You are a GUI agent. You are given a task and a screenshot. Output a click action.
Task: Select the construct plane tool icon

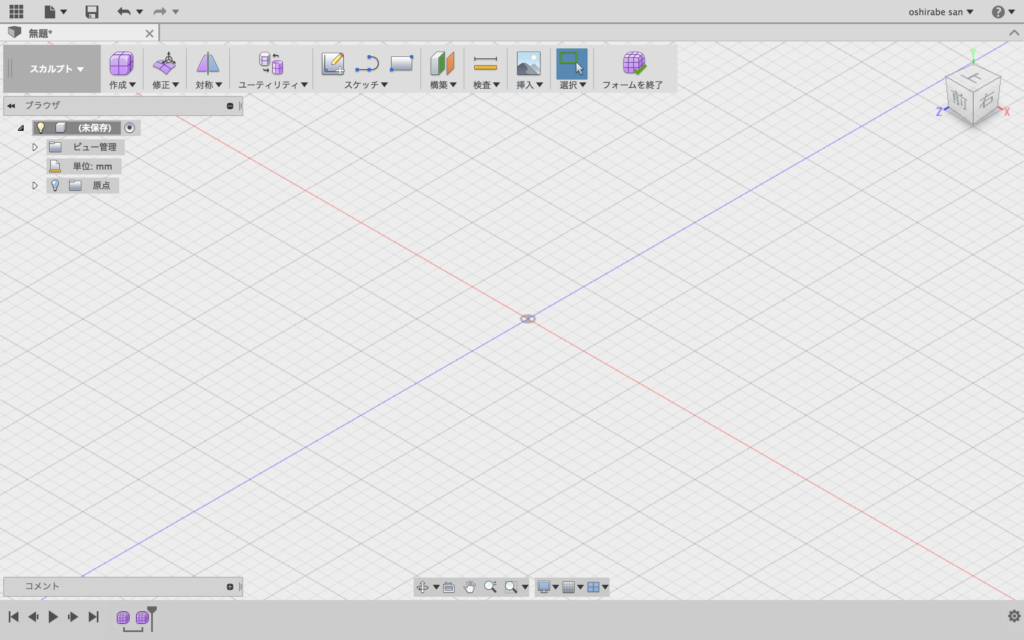pyautogui.click(x=442, y=63)
